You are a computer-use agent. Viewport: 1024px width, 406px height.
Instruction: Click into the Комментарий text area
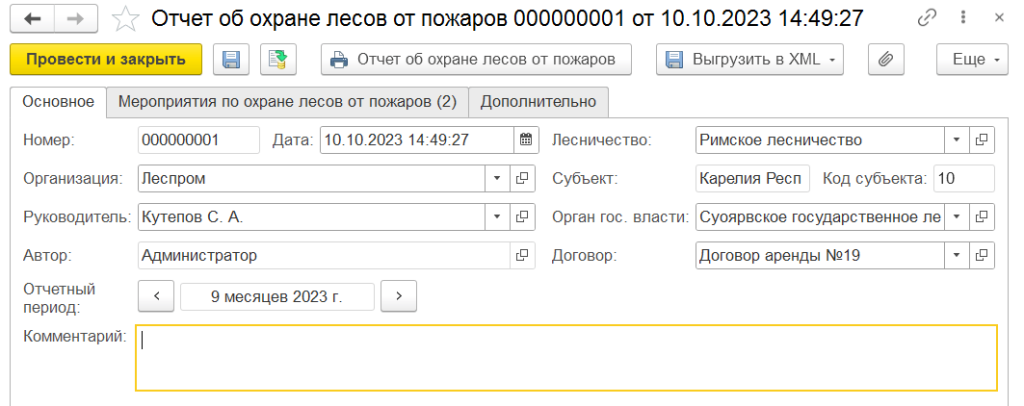pyautogui.click(x=566, y=358)
